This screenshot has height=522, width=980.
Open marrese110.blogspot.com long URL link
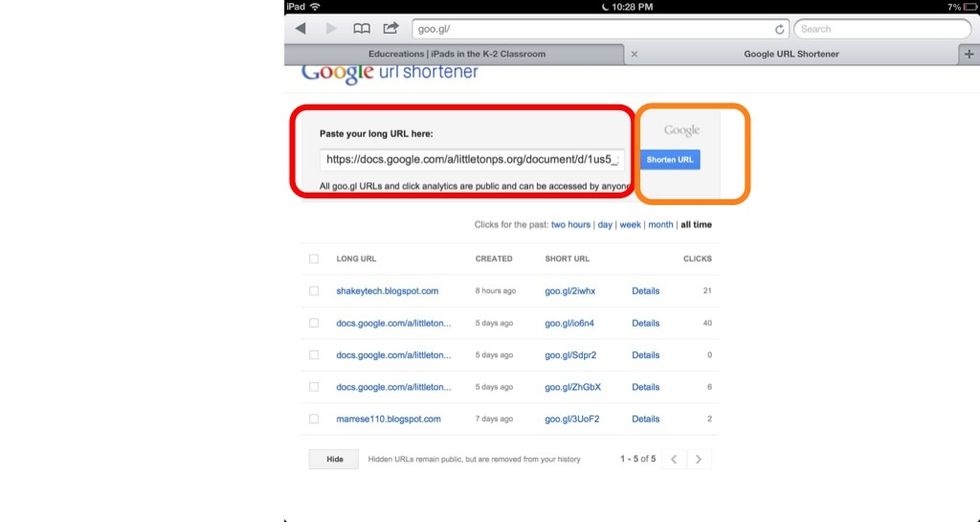point(388,419)
